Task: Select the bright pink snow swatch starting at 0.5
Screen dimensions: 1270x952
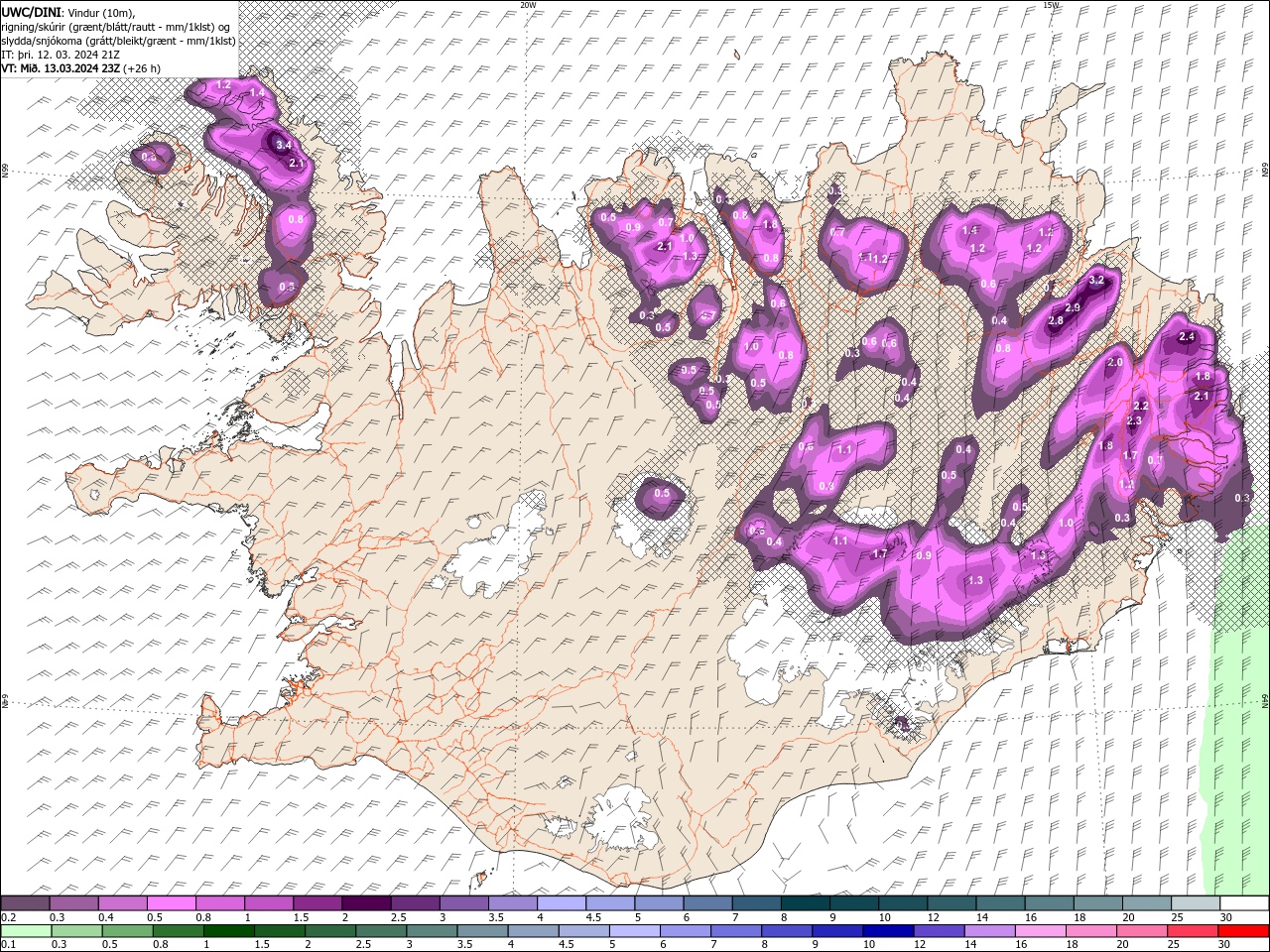Action: click(171, 903)
